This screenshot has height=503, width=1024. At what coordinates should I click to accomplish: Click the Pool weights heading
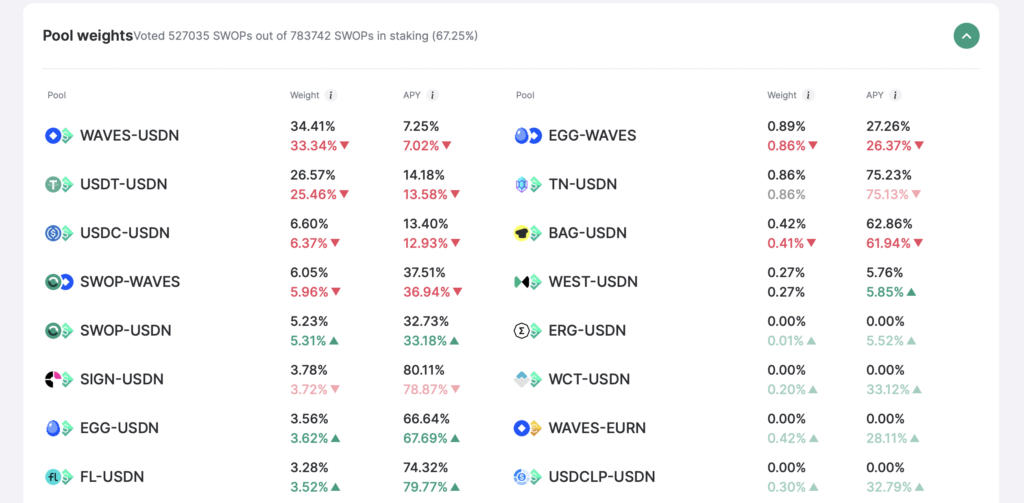pyautogui.click(x=88, y=36)
